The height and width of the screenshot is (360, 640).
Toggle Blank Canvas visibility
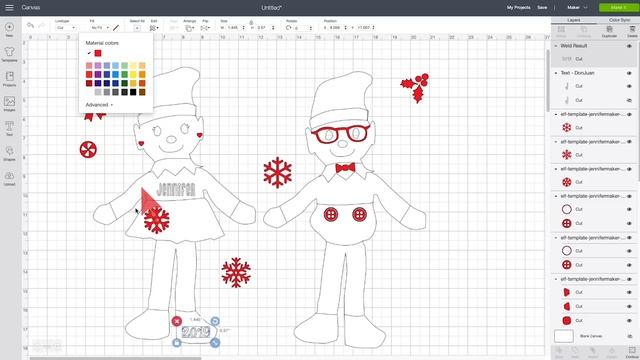click(x=629, y=336)
